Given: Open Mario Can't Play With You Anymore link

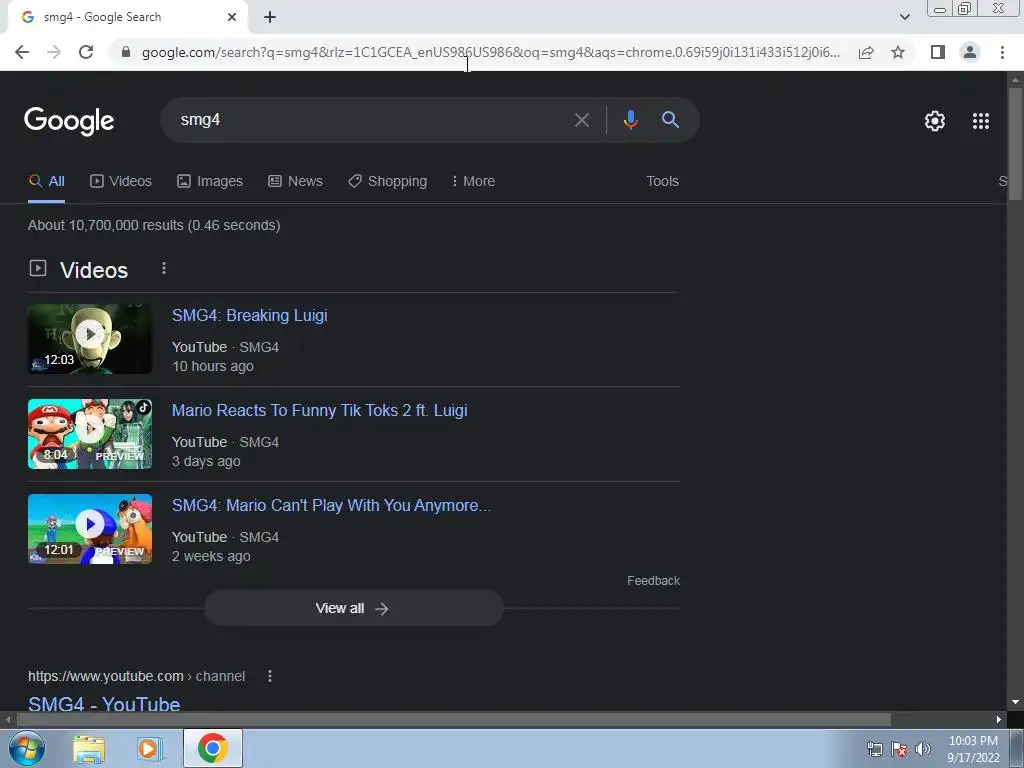Looking at the screenshot, I should (x=331, y=505).
